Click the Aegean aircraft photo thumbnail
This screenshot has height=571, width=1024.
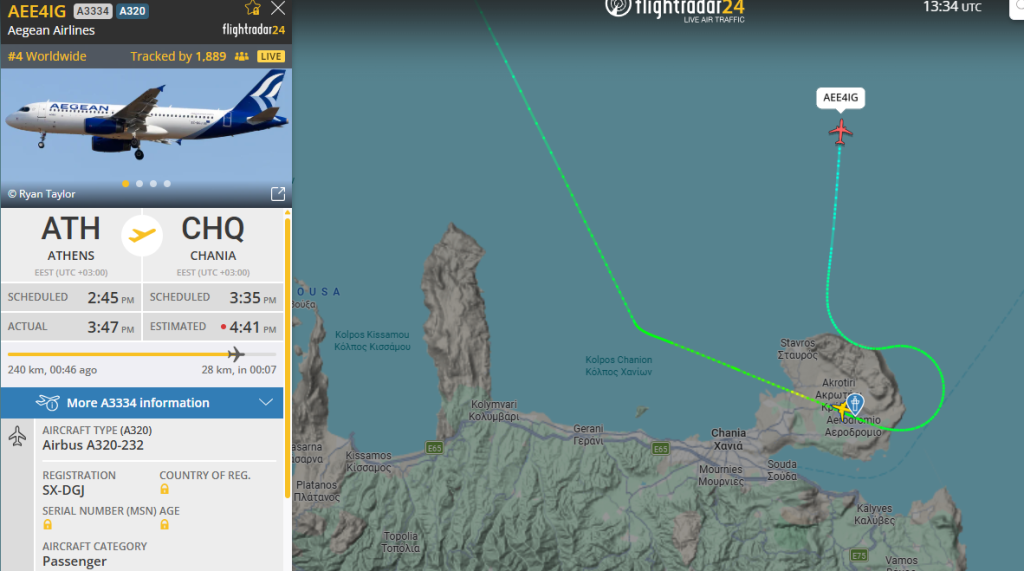[x=146, y=137]
